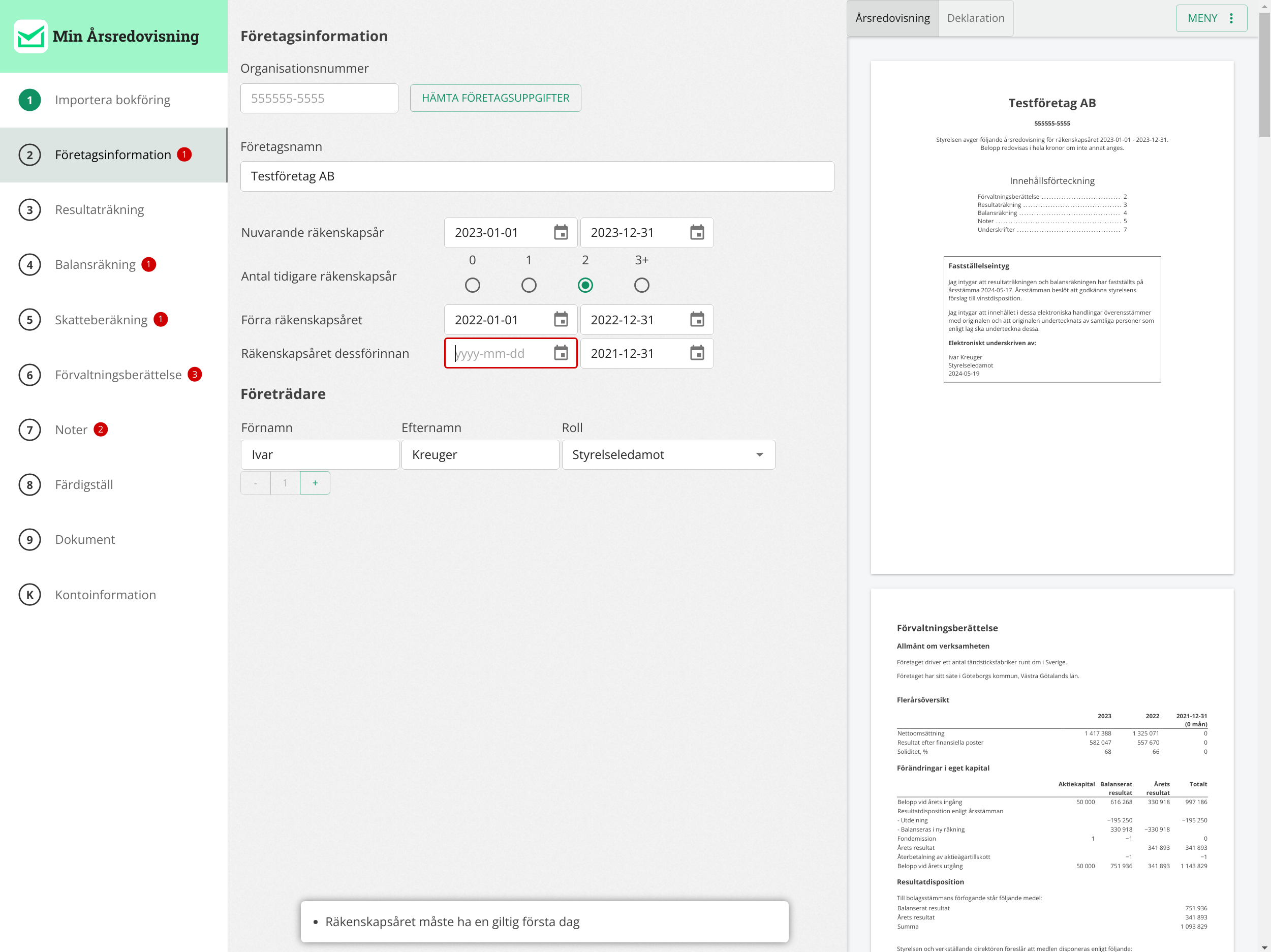This screenshot has width=1271, height=952.
Task: Select 0 previous fiscal years
Action: pos(472,285)
